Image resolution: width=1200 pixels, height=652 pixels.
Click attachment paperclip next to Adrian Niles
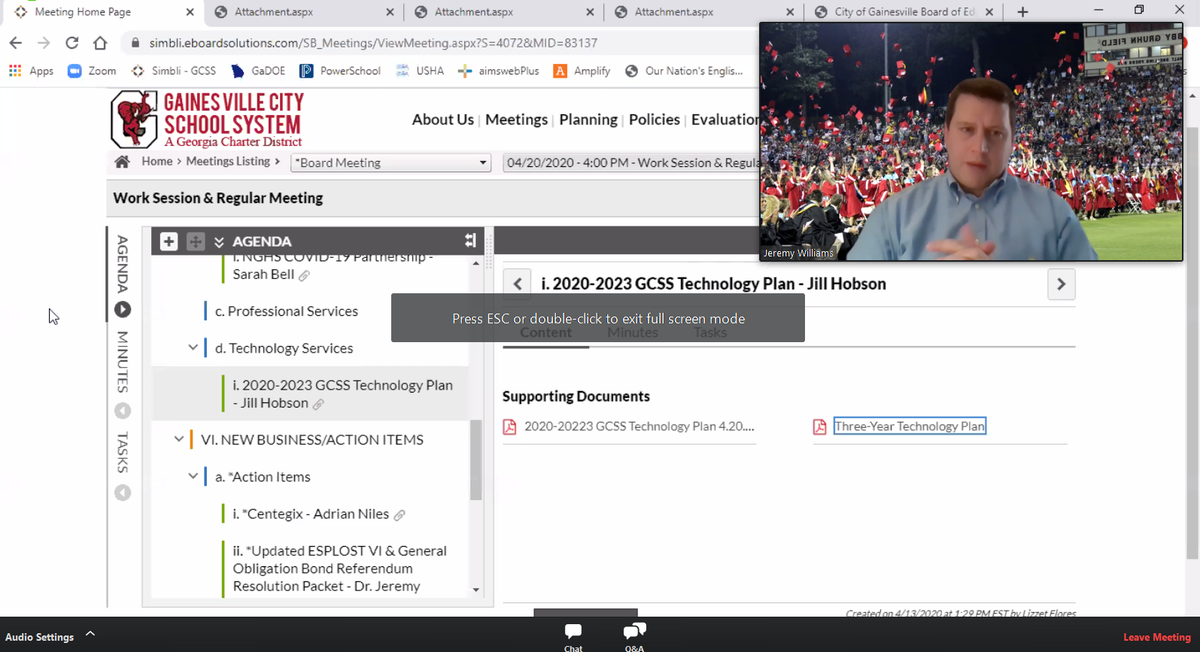(399, 515)
